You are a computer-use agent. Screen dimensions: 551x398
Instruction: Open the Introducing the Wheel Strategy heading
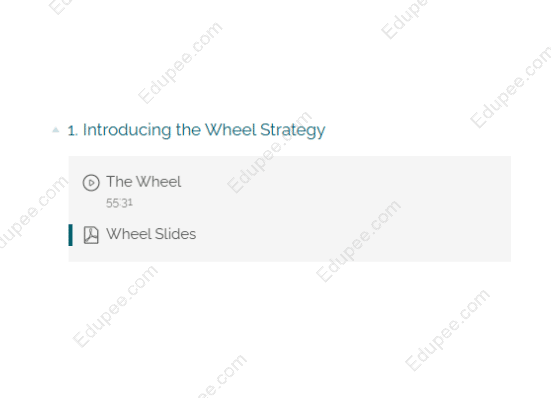click(204, 130)
